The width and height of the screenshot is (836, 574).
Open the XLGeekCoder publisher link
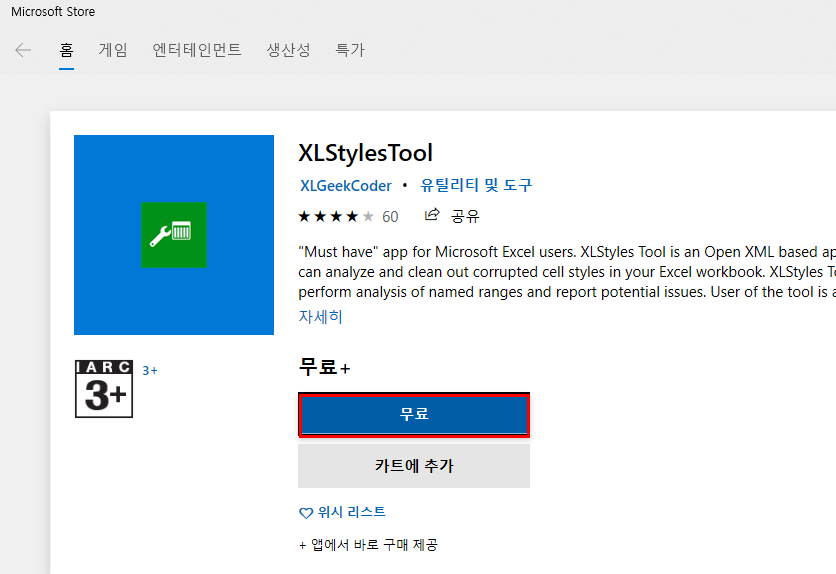click(x=345, y=185)
